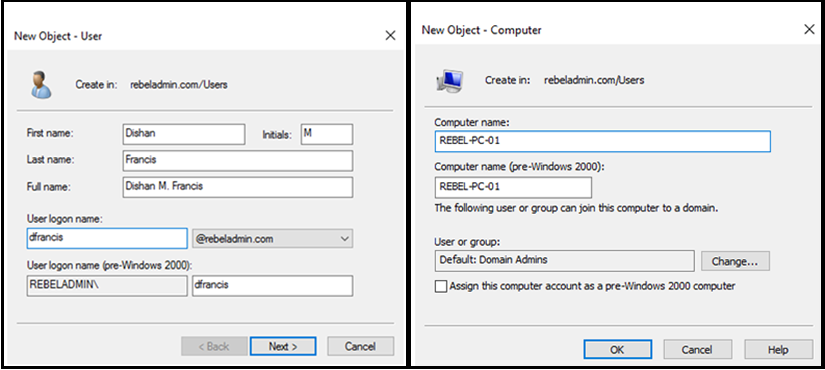Close the New Object - Computer window
Screen dimensions: 825x370
coord(809,29)
